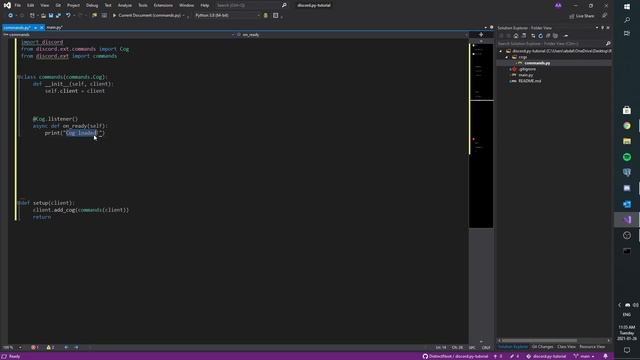Click the Save icon in toolbar
This screenshot has height=360, width=640.
click(x=51, y=16)
